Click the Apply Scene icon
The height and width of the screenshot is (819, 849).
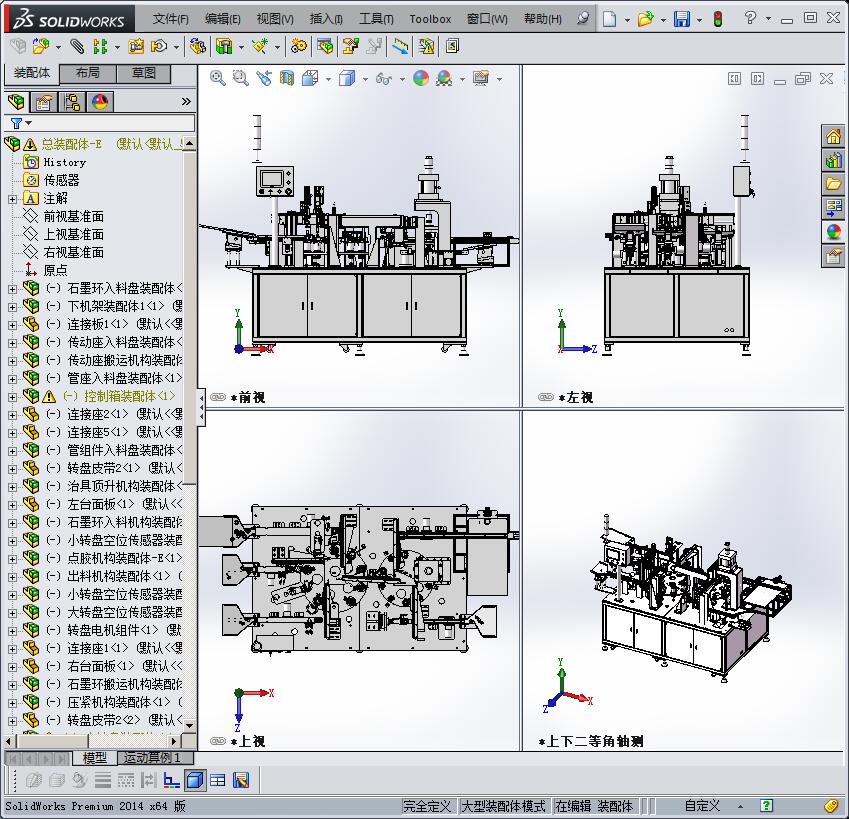(x=444, y=78)
